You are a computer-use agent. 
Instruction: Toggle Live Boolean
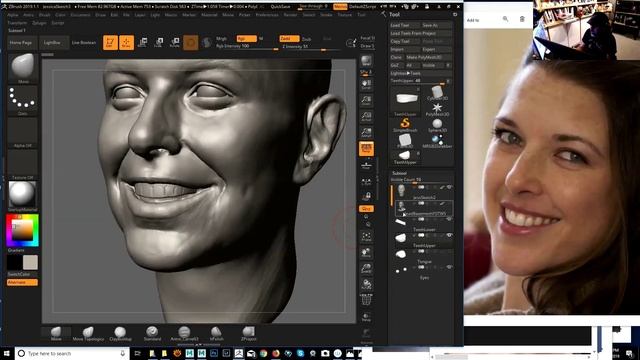[84, 42]
